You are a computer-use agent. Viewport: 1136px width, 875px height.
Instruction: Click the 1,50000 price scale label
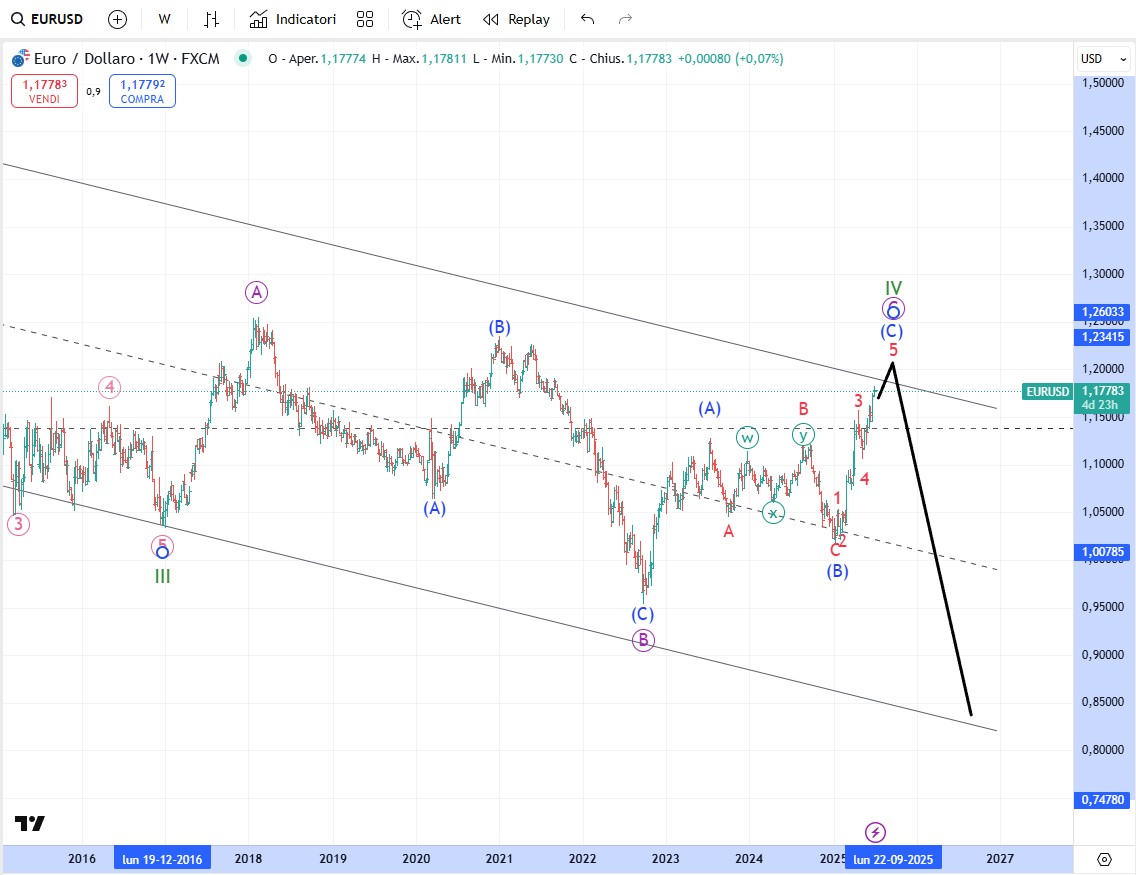click(x=1103, y=83)
